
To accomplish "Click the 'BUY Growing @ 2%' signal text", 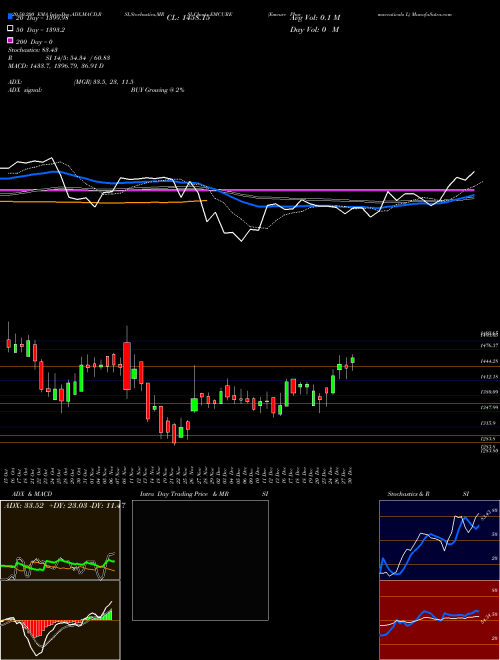I will 157,90.
